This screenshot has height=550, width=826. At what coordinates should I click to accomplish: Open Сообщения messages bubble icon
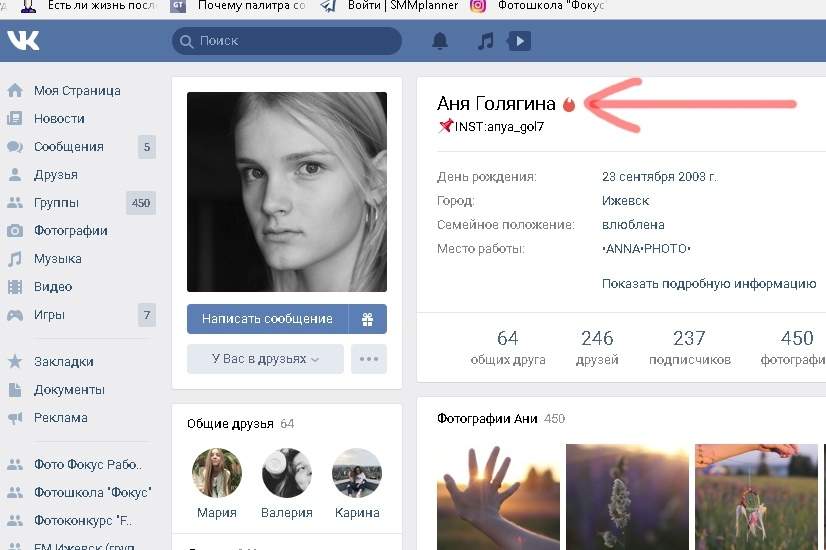(x=15, y=146)
